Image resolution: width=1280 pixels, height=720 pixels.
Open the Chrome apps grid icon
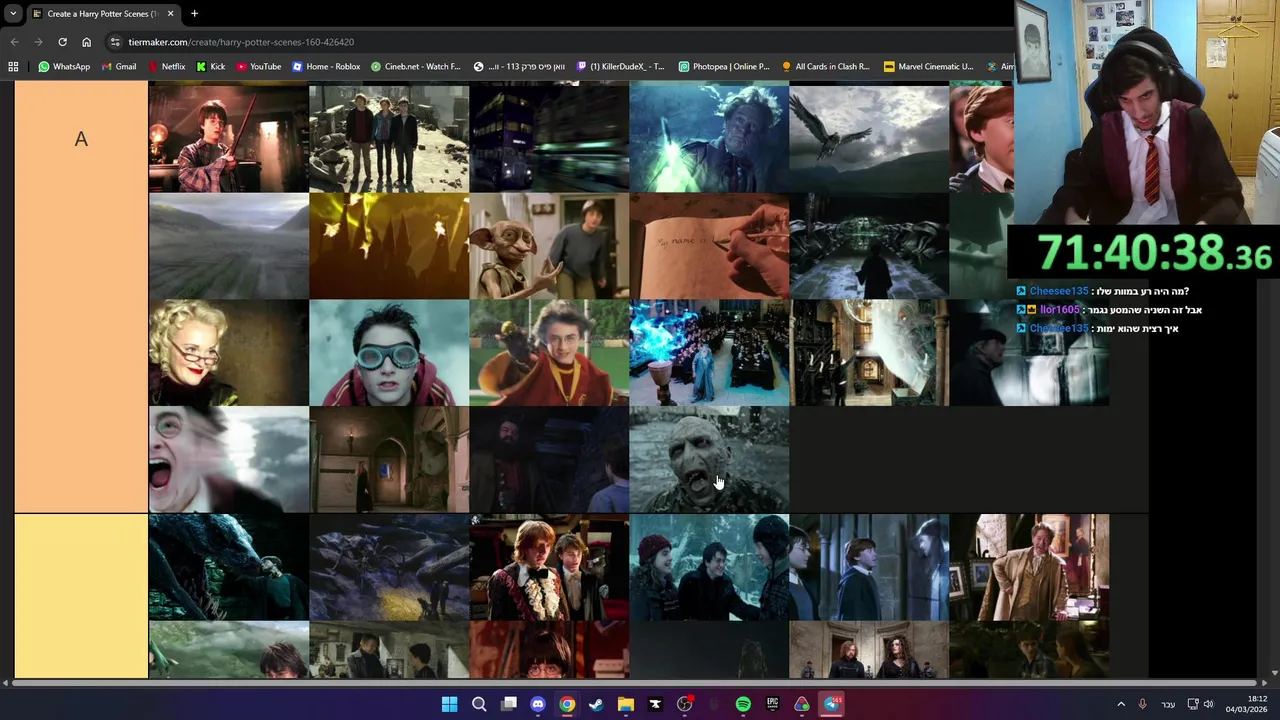click(x=13, y=66)
